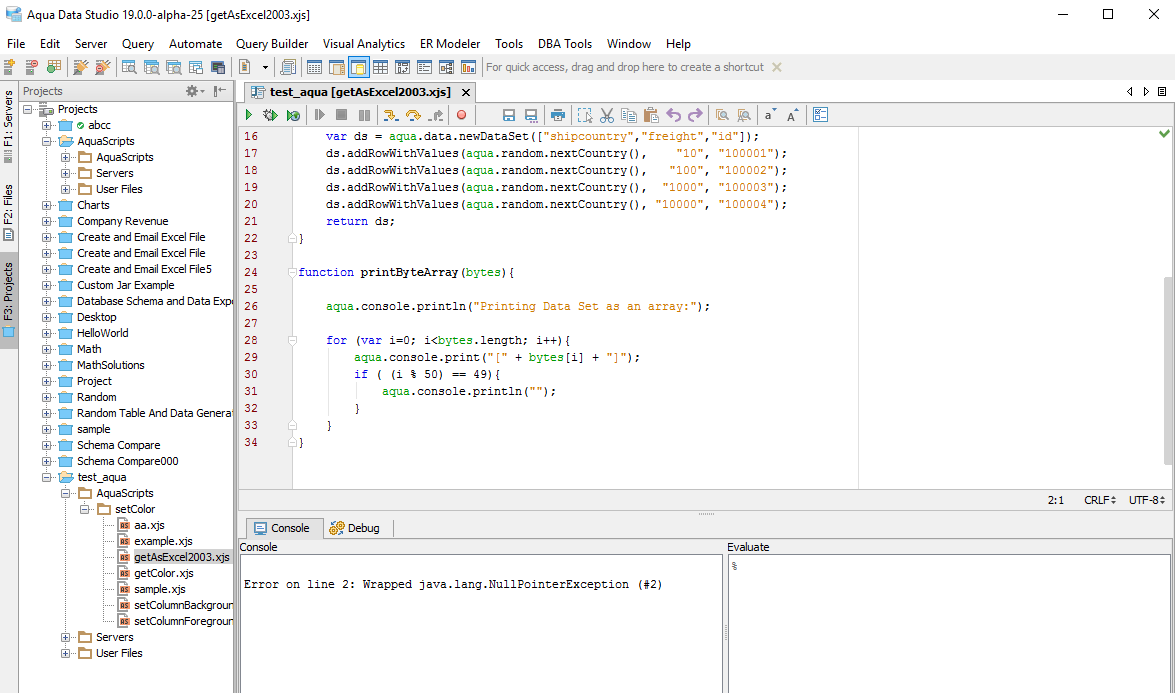
Task: Open Projects panel settings gear
Action: [x=195, y=91]
